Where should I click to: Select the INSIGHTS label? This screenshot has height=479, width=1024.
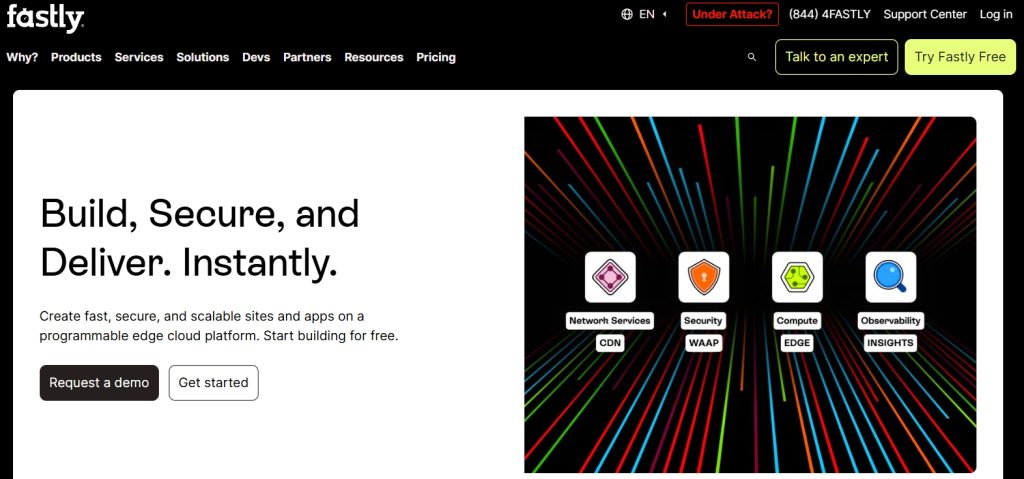(x=891, y=342)
